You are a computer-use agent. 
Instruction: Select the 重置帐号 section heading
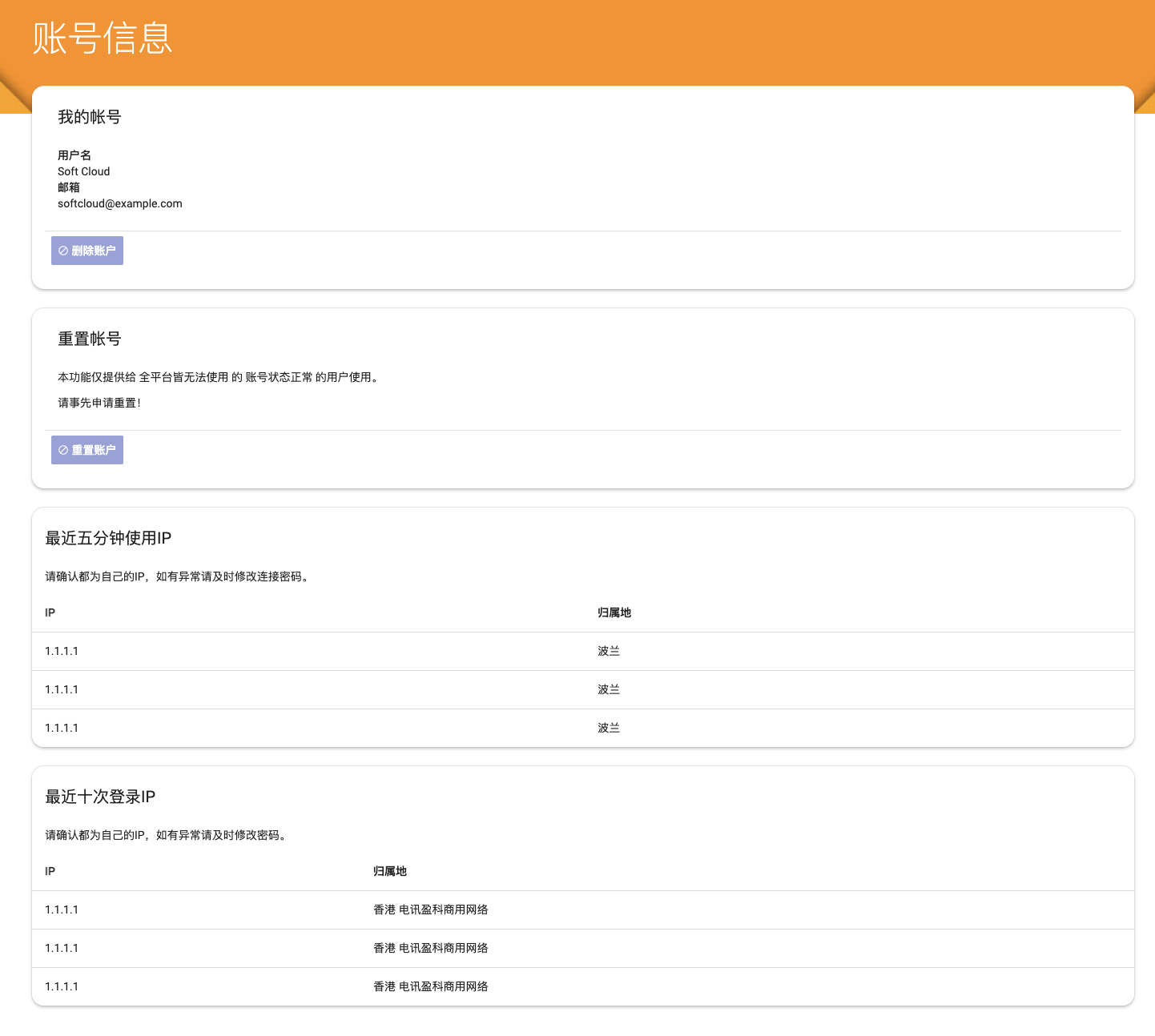90,339
